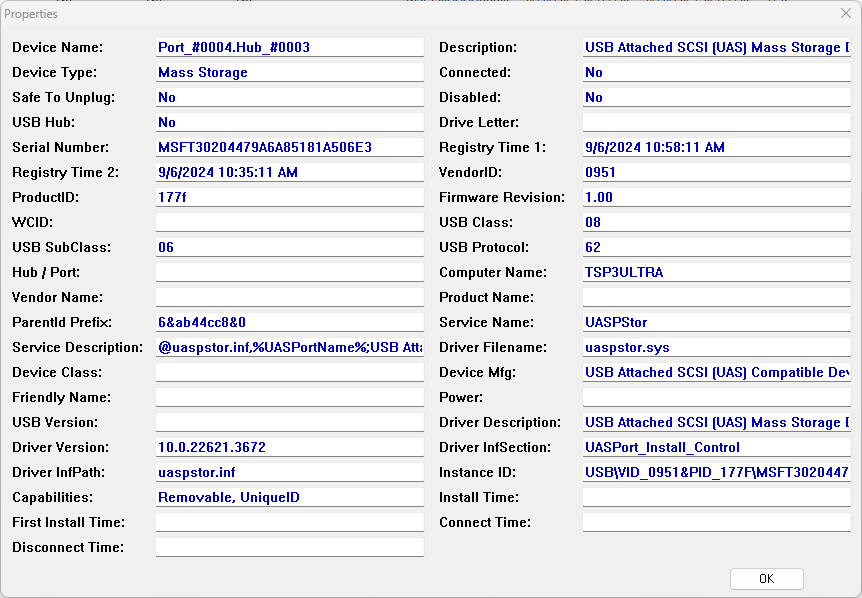Screen dimensions: 862x598
Task: Click the Description field at top right
Action: [717, 47]
